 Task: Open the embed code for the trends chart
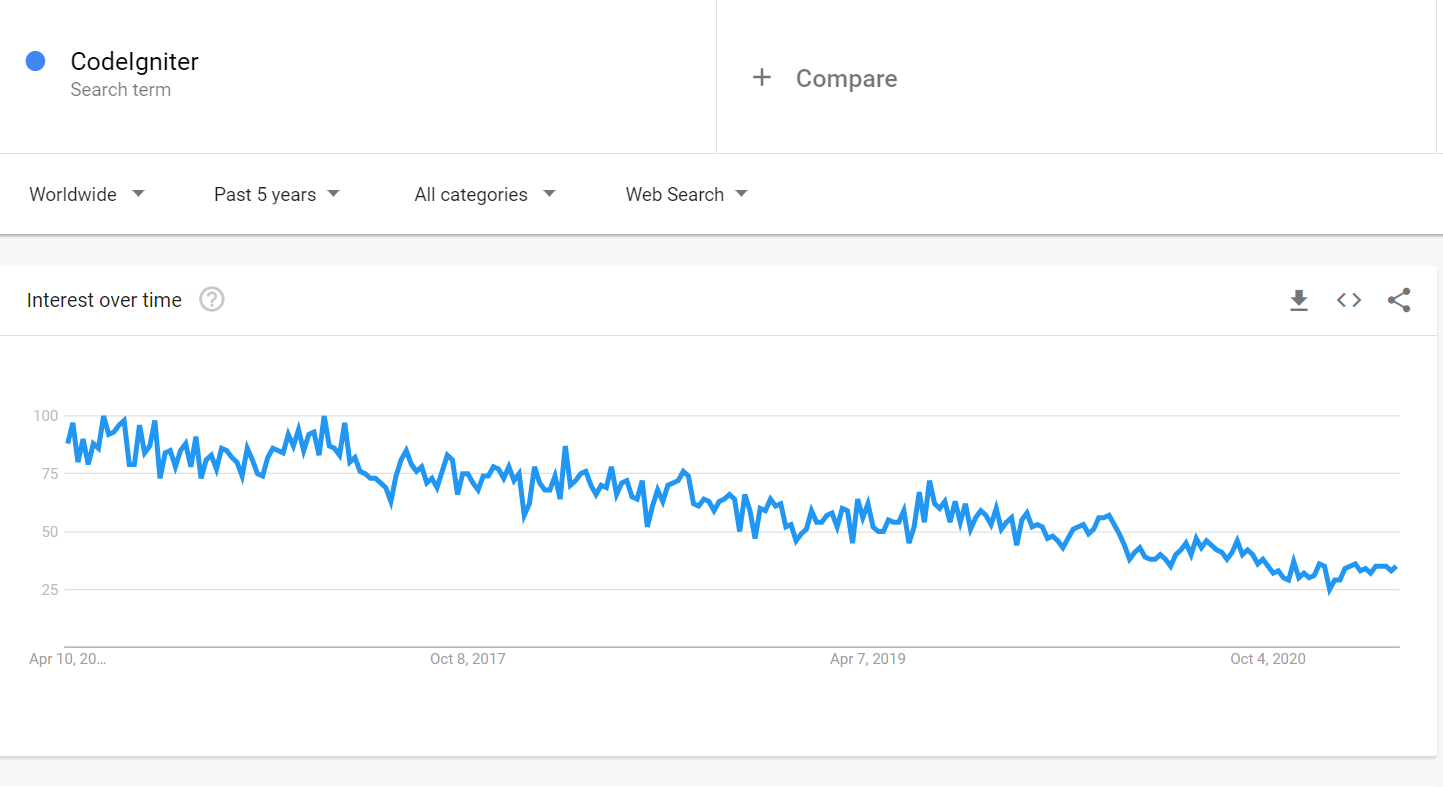click(1348, 300)
